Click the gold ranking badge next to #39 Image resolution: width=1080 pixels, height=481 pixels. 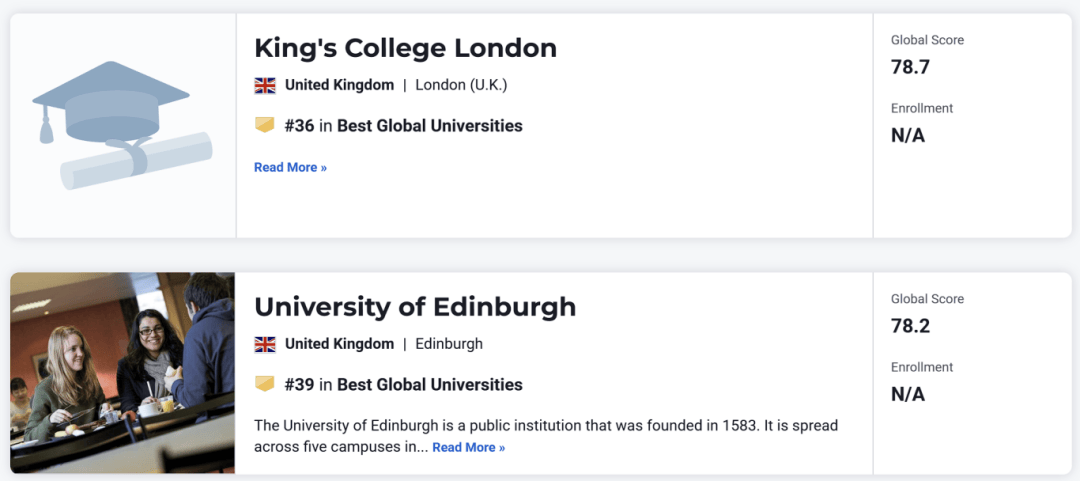click(264, 383)
